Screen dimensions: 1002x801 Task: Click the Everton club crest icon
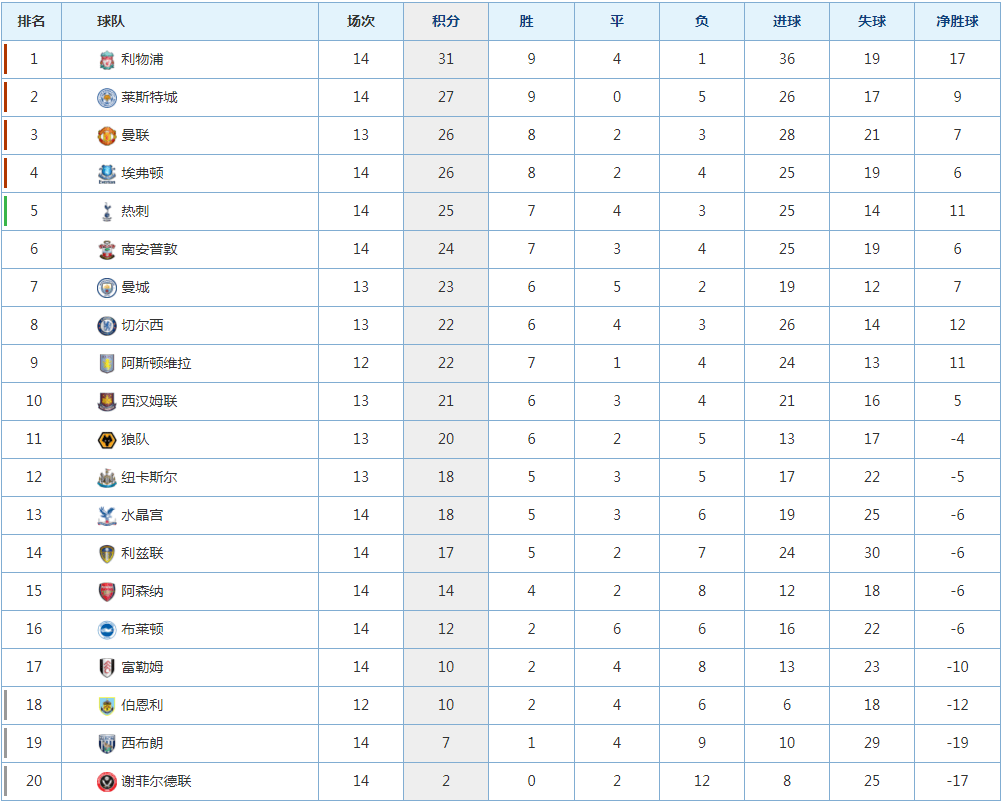tap(107, 174)
